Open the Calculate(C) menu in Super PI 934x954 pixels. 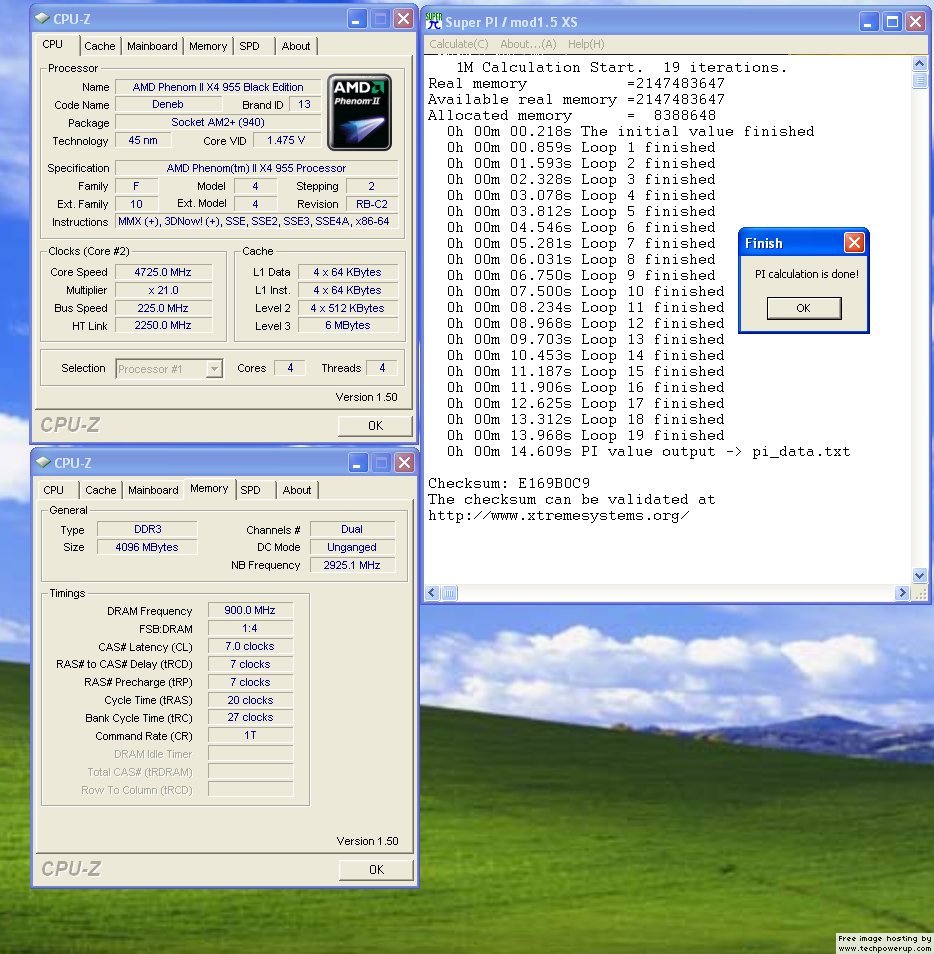click(x=459, y=44)
